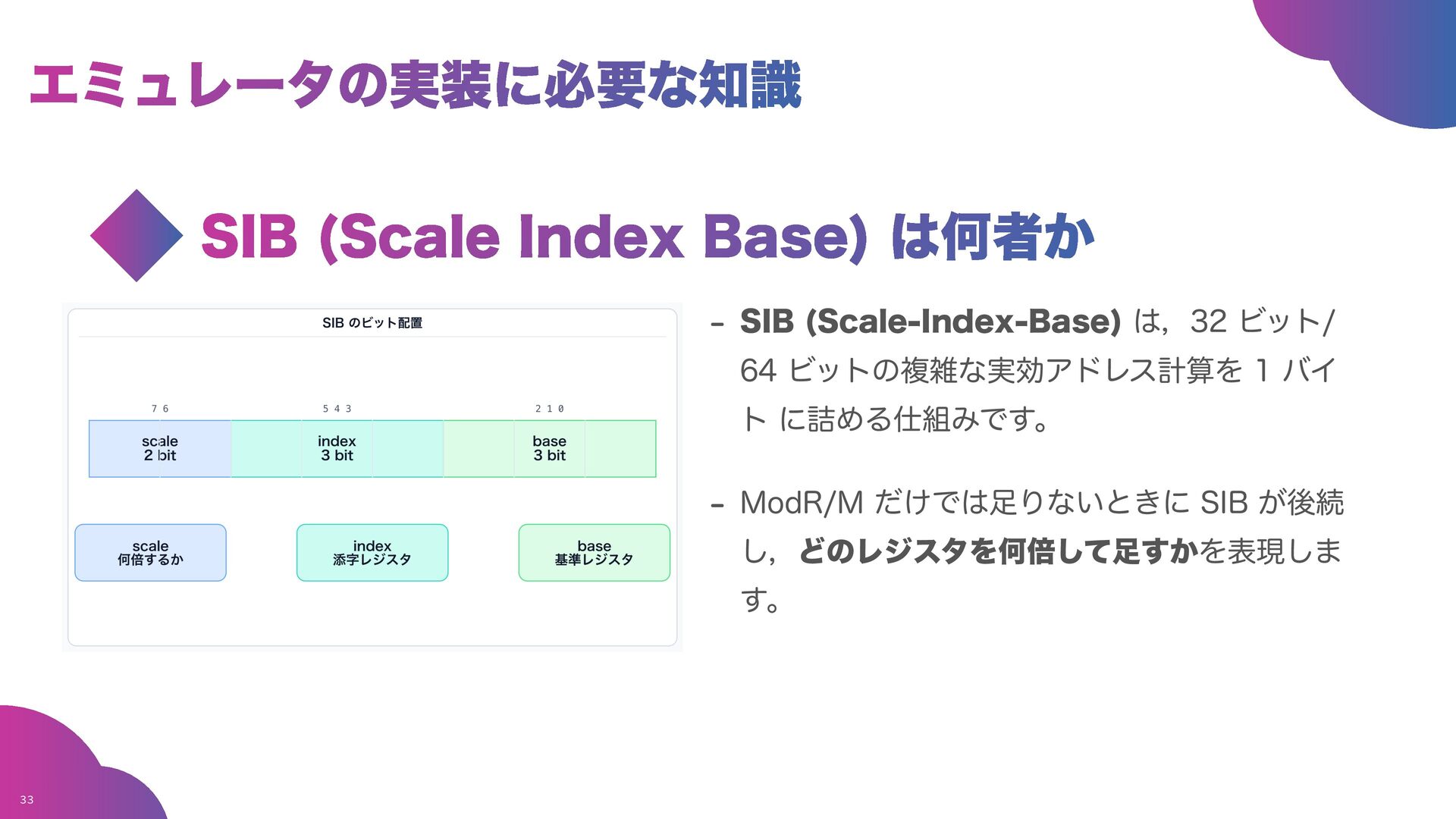Click the diagram title SIB のビット配置
This screenshot has height=819, width=1456.
pos(372,323)
